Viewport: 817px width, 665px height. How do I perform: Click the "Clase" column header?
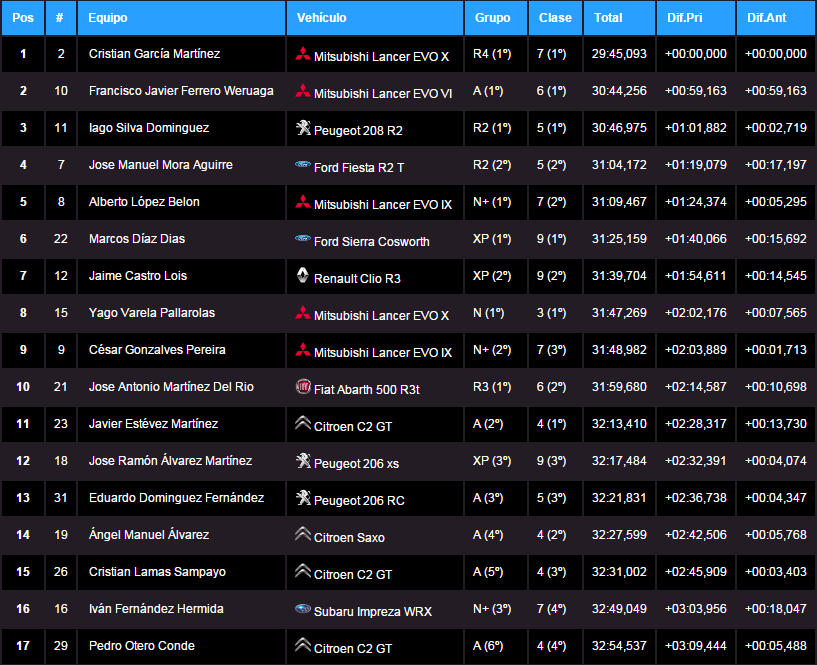coord(555,18)
